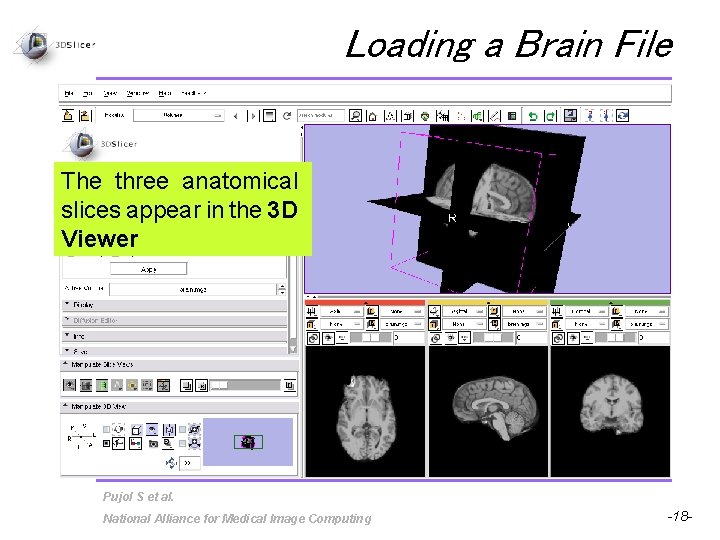
Task: Click the load scene icon at toolbar start
Action: point(68,115)
